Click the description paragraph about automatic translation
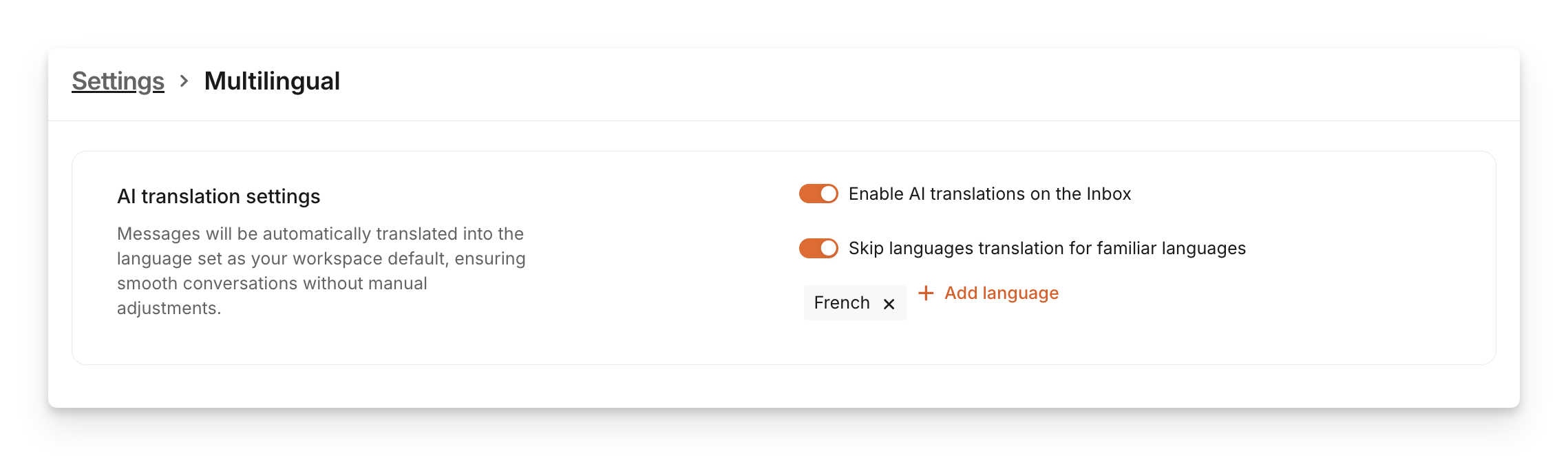The image size is (1568, 456). pyautogui.click(x=321, y=271)
